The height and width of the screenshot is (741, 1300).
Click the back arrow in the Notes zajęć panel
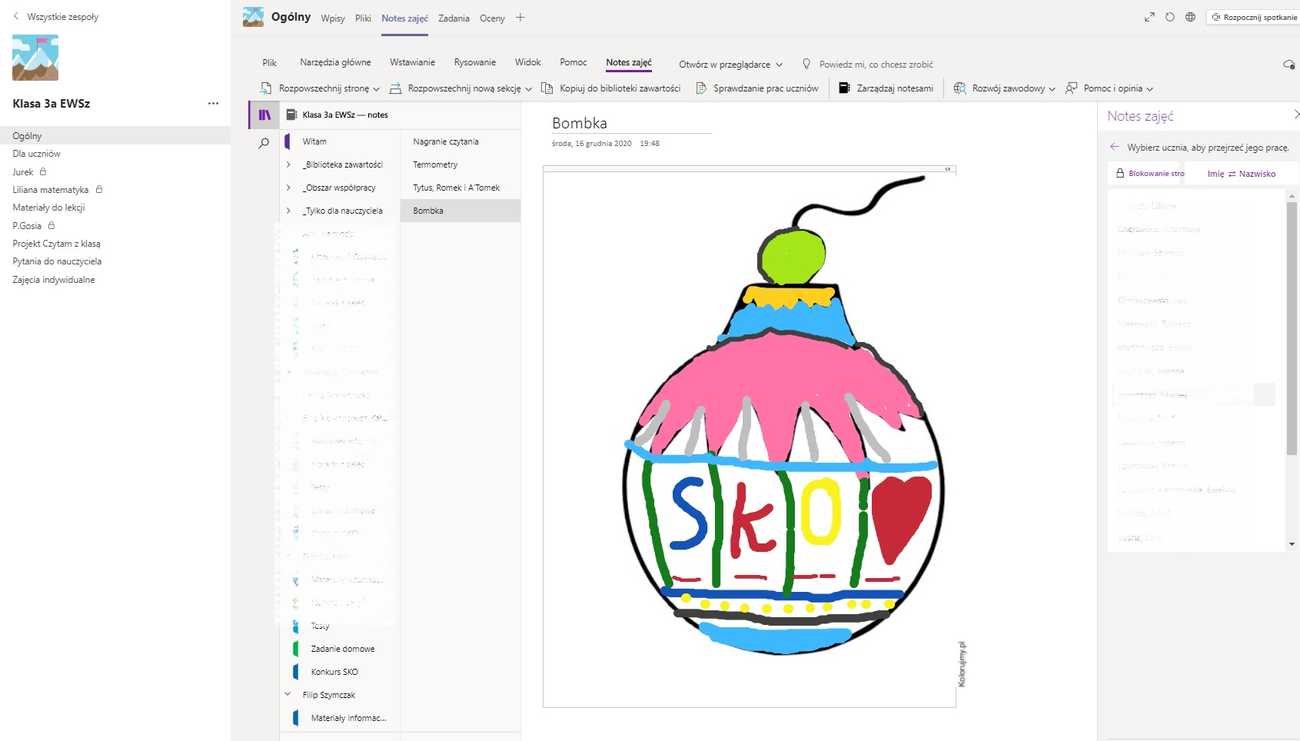tap(1114, 147)
